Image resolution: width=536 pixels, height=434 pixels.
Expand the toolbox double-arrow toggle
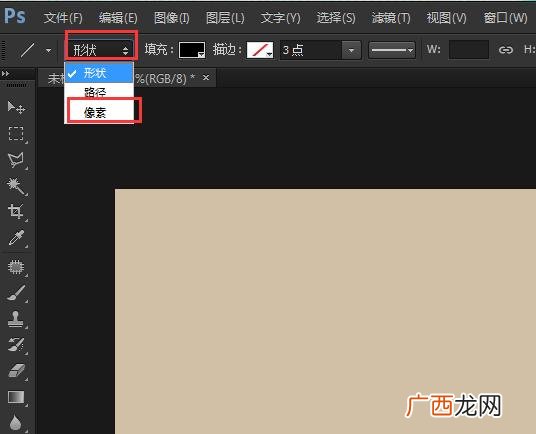pos(5,74)
